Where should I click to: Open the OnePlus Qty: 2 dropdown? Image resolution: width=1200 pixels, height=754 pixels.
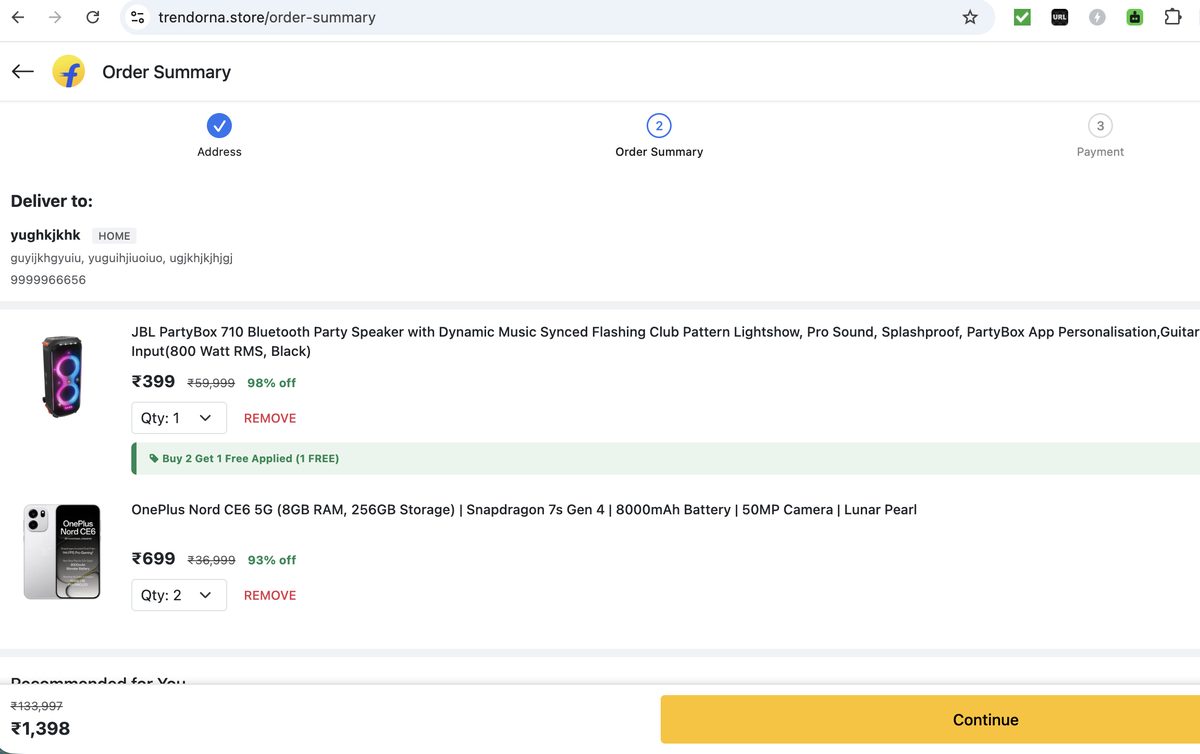pos(179,595)
